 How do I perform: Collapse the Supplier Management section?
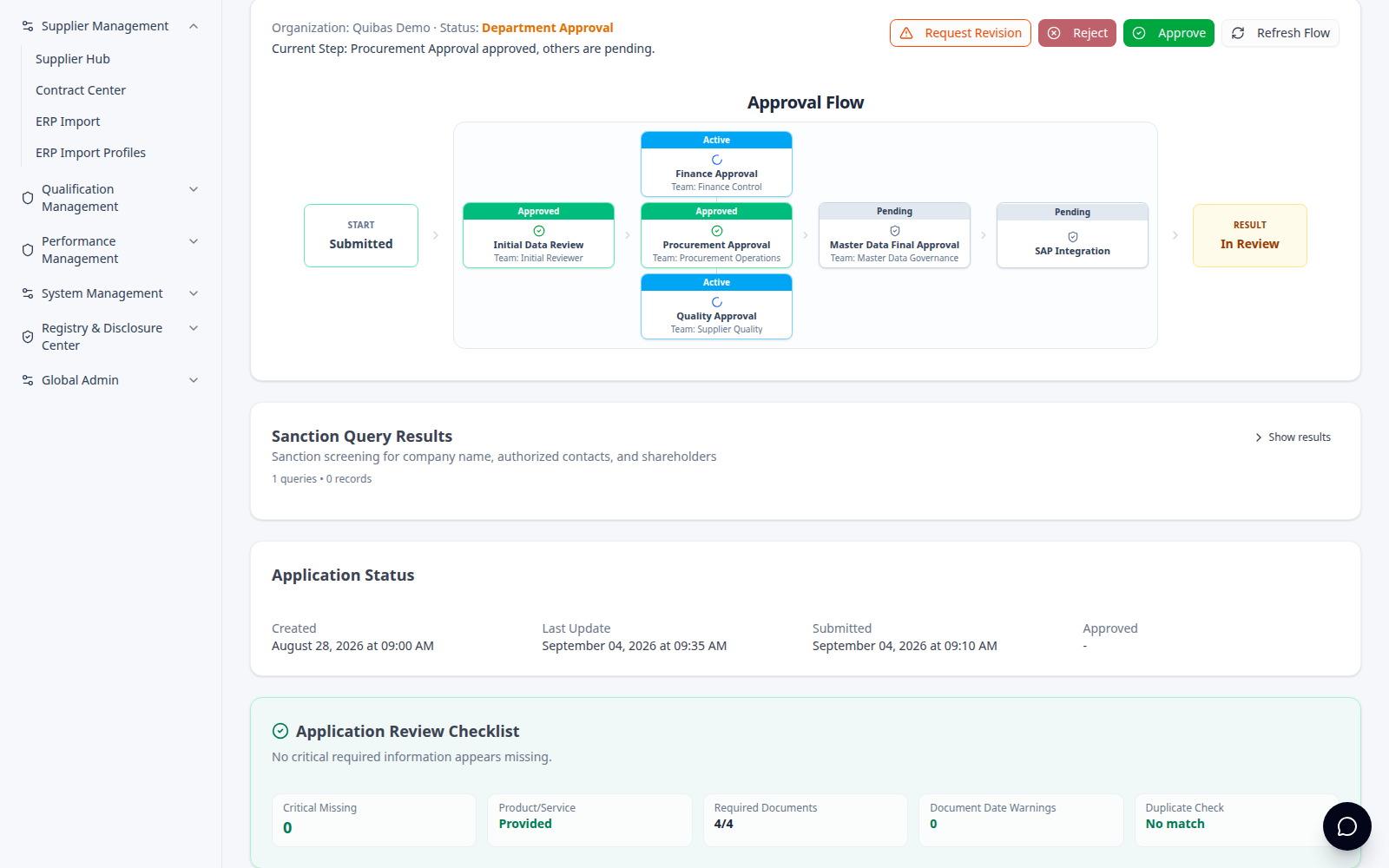[194, 26]
